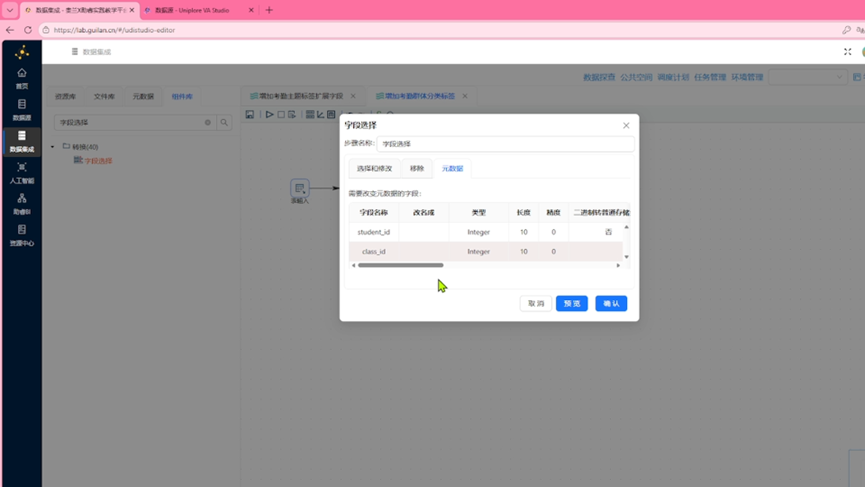Open the browser tab list dropdown

(x=9, y=10)
